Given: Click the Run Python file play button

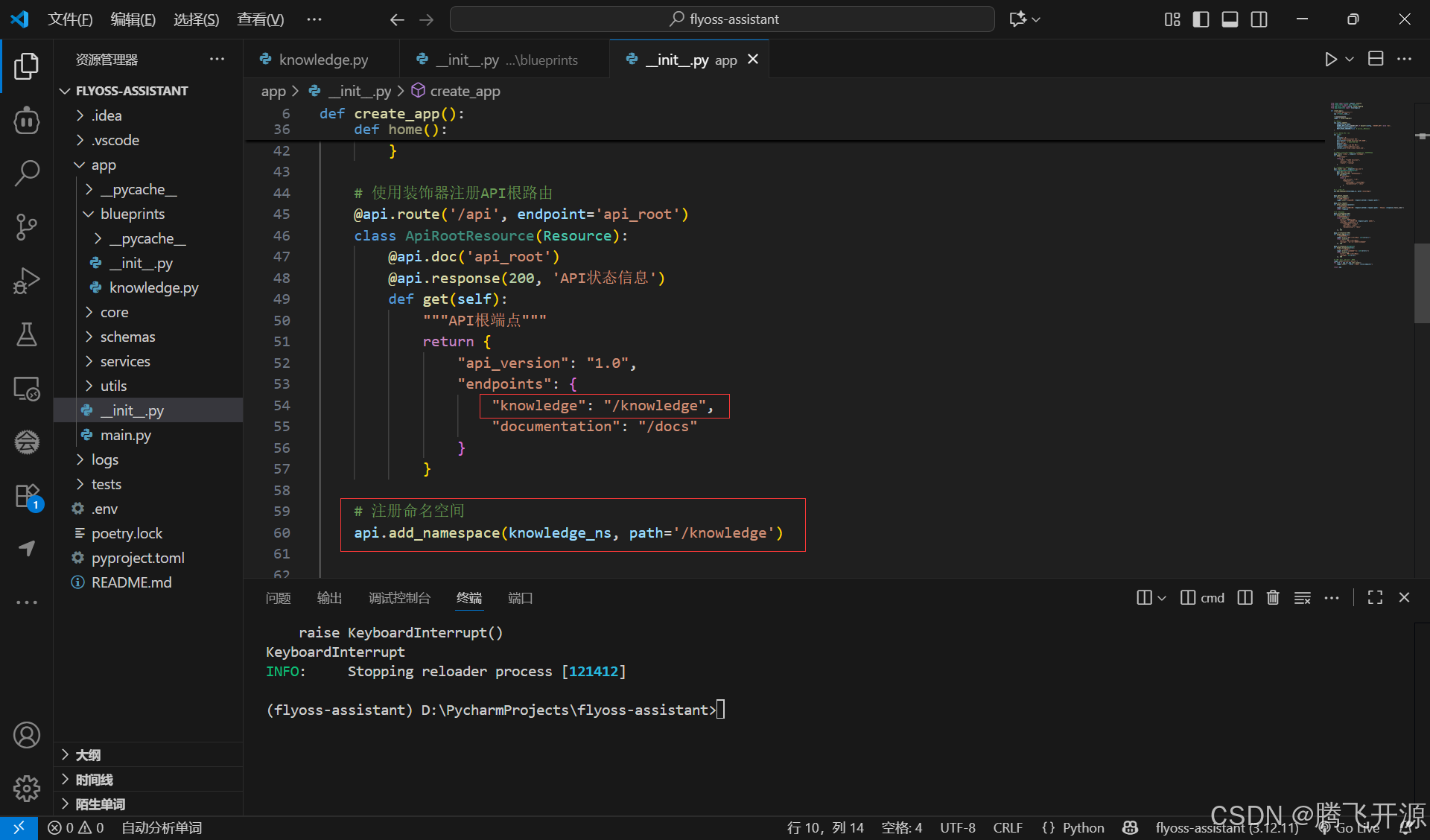Looking at the screenshot, I should click(1330, 60).
